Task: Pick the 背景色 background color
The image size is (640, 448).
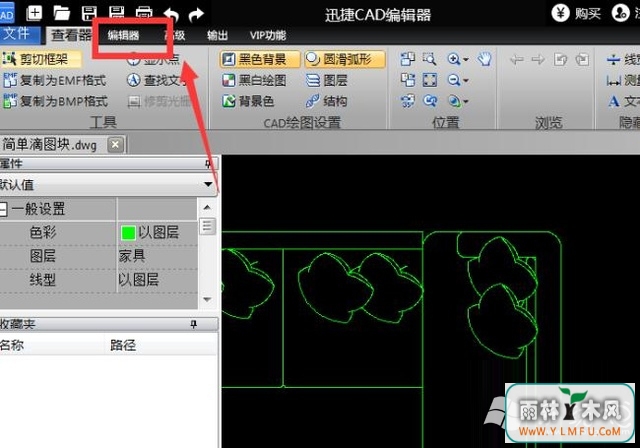Action: coord(249,101)
